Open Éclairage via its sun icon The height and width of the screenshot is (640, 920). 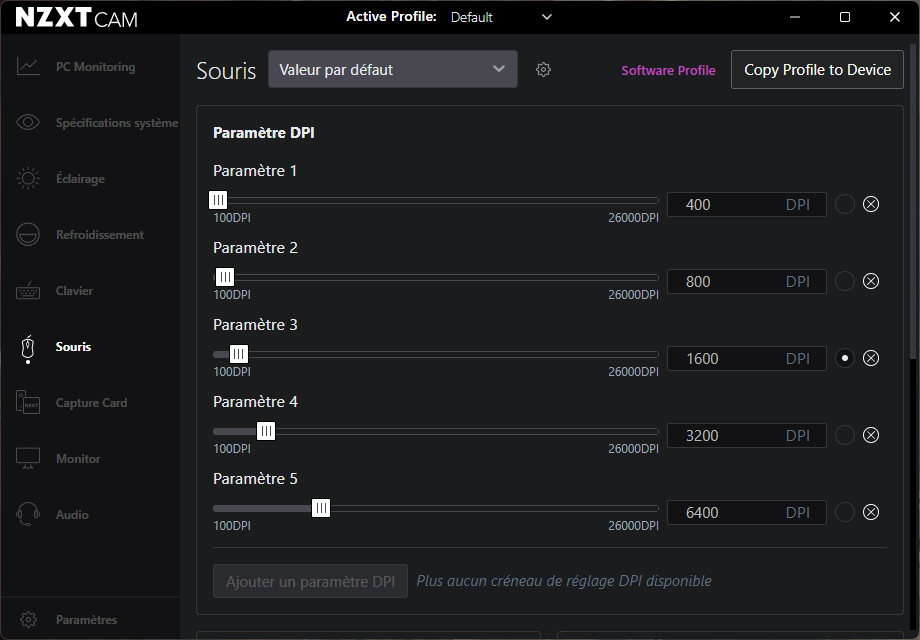click(x=28, y=179)
